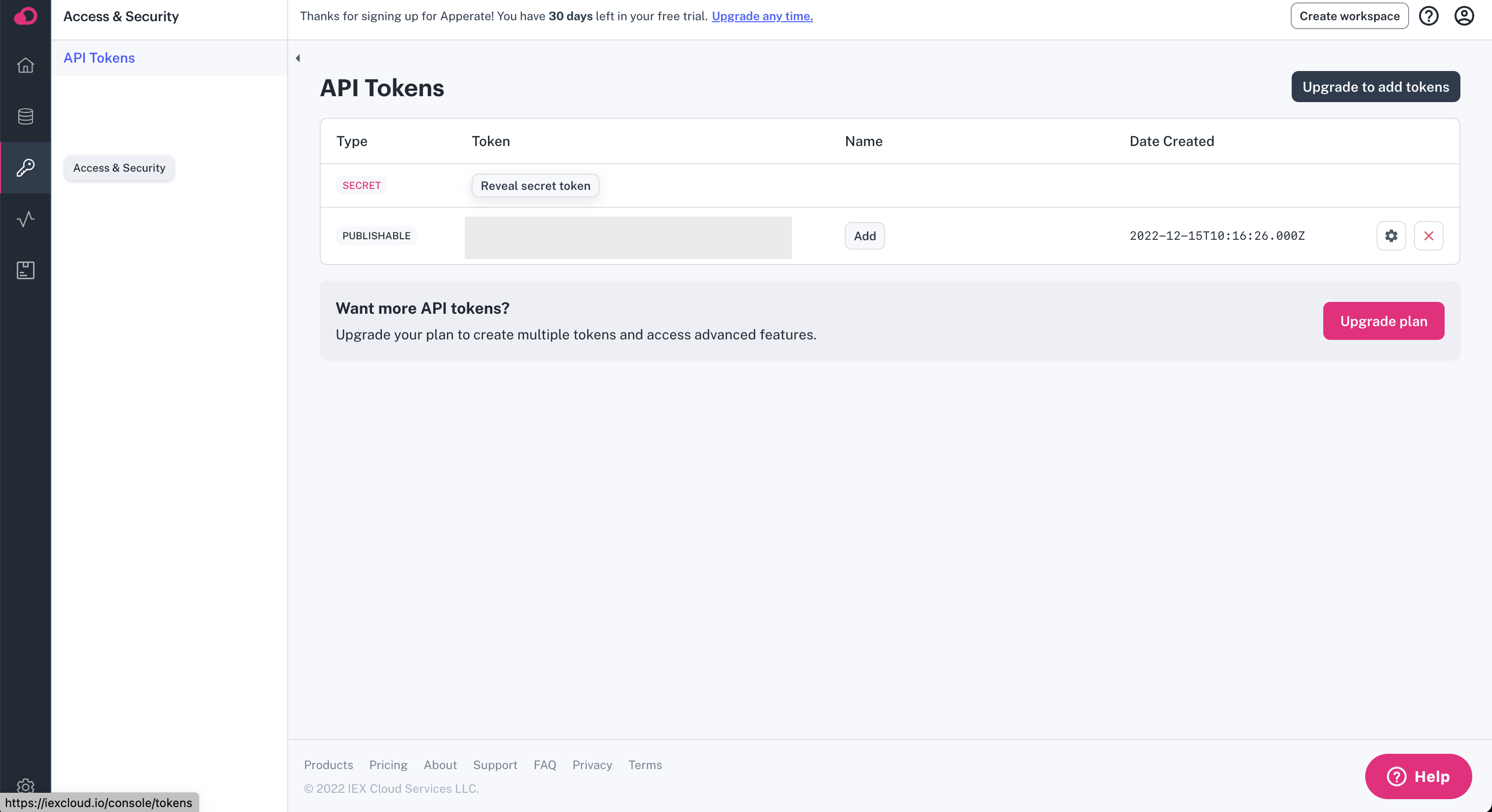Viewport: 1492px width, 812px height.
Task: Click the API Tokens page heading
Action: click(x=382, y=88)
